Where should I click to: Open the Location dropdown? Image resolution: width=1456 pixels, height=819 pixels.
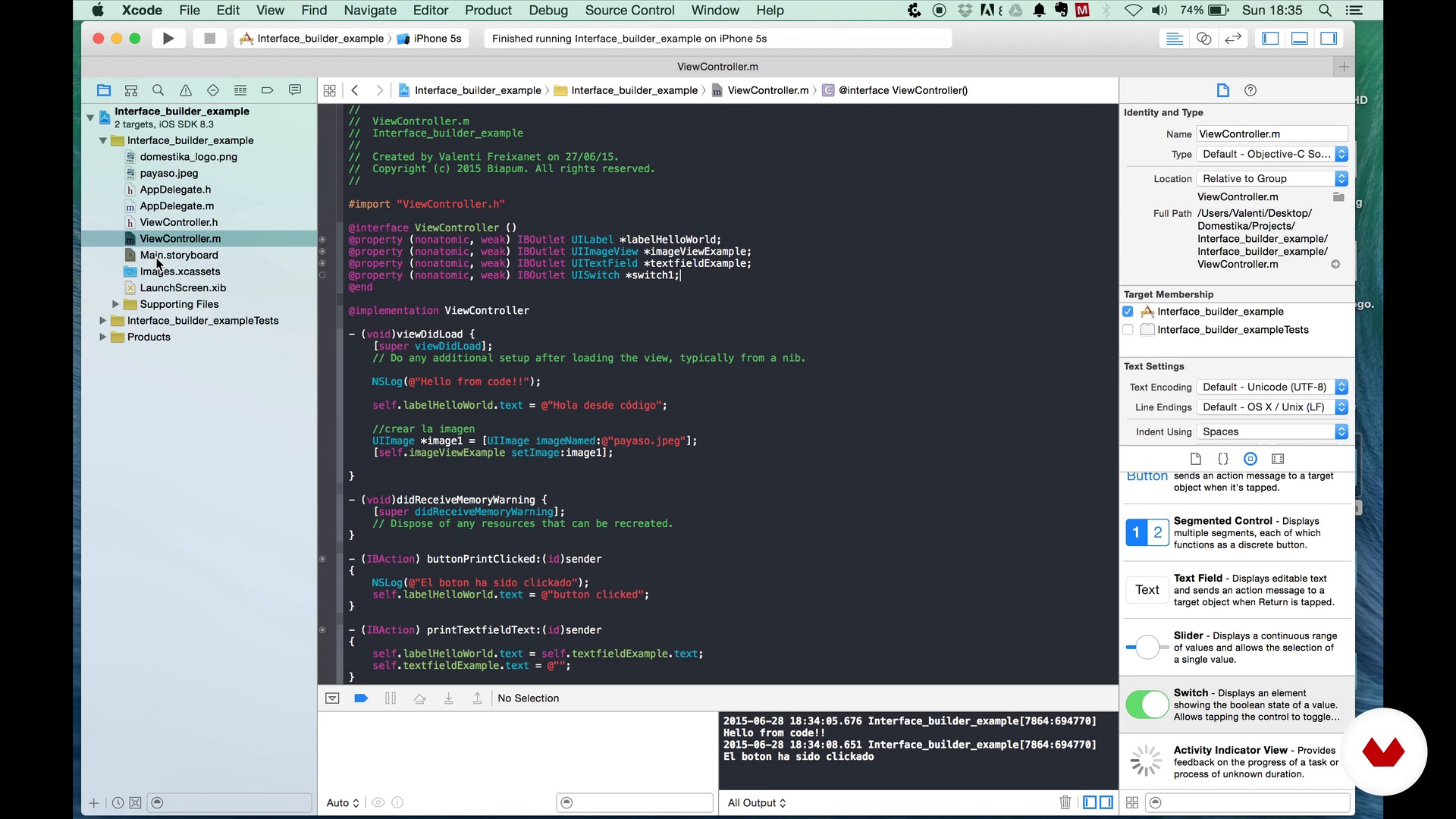[1272, 179]
